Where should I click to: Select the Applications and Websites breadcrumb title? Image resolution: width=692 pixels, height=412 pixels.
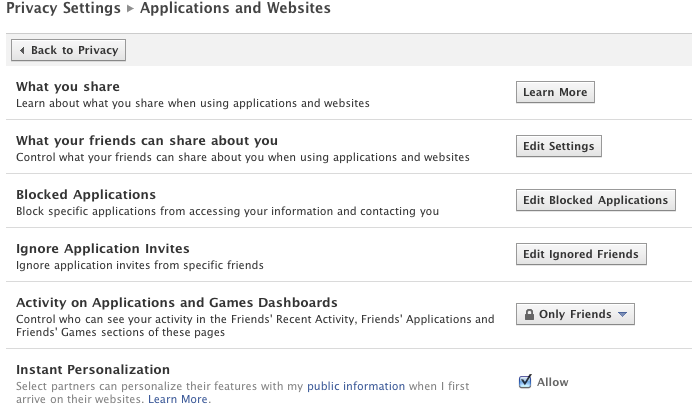[x=235, y=9]
